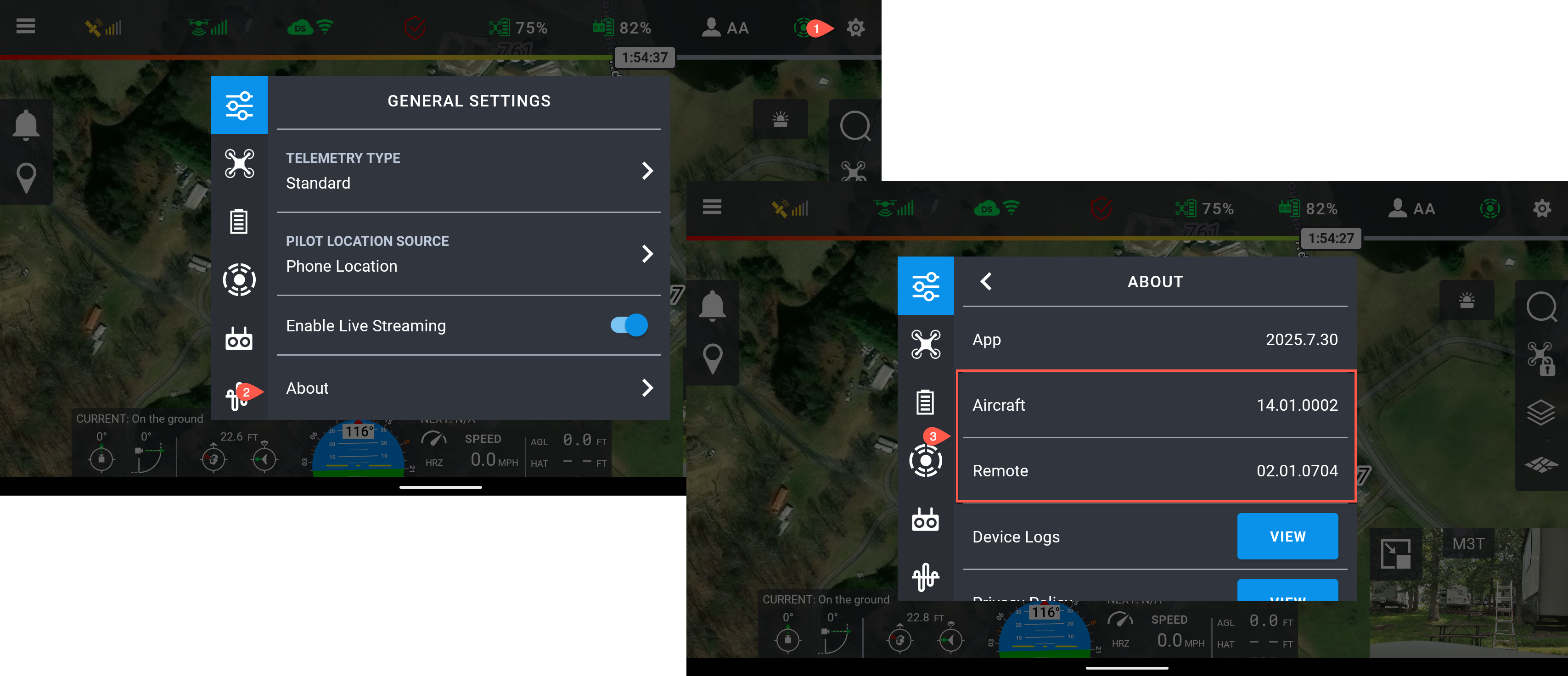Select checklist tab in General Settings panel
Image resolution: width=1568 pixels, height=676 pixels.
coord(239,222)
